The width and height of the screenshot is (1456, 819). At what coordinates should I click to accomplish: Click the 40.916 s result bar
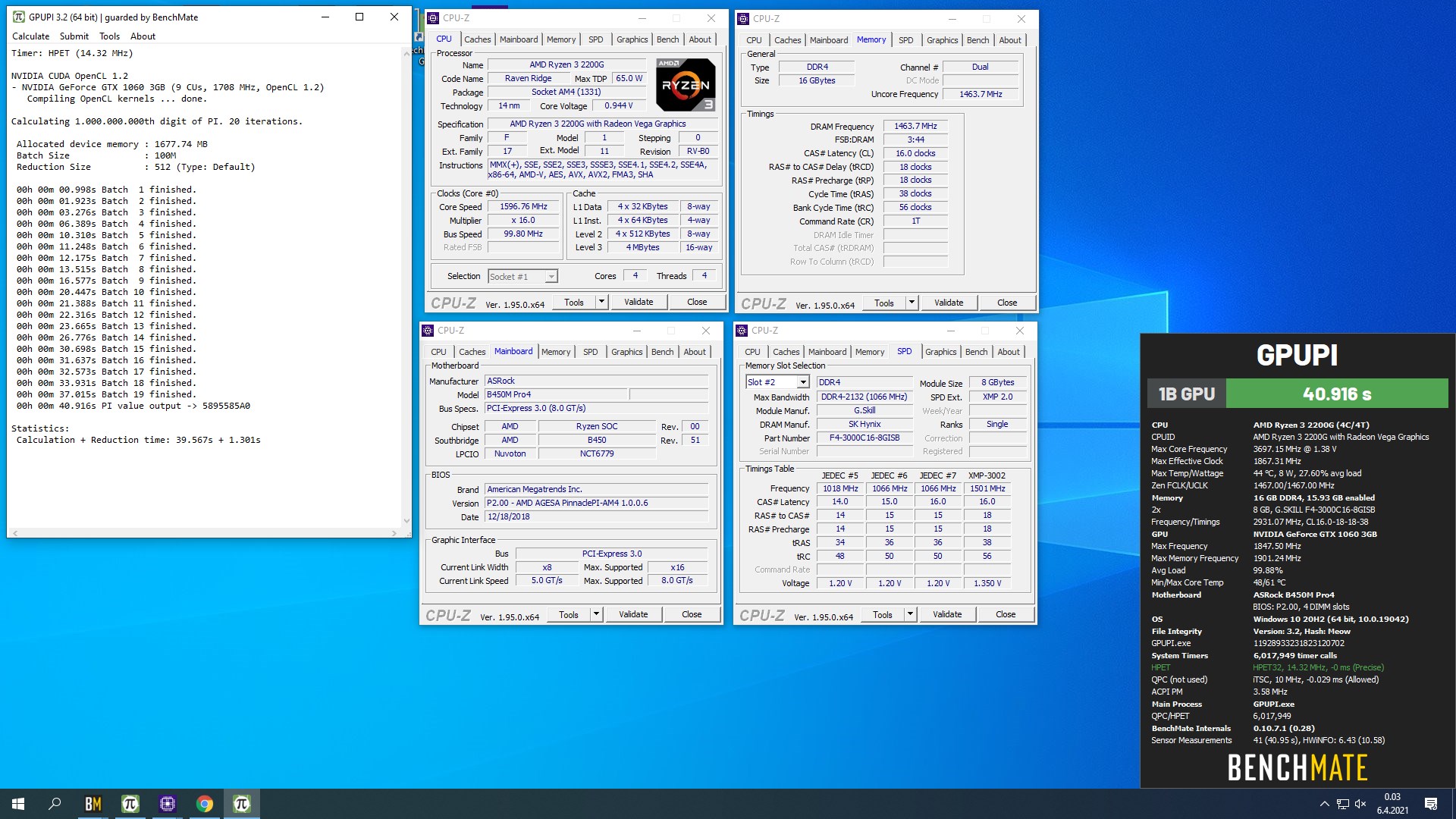coord(1337,394)
